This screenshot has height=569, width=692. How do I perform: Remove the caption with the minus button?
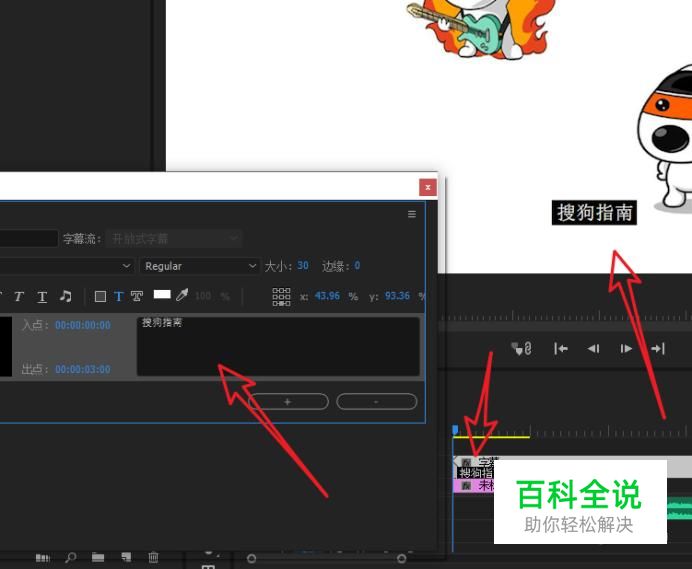point(376,402)
